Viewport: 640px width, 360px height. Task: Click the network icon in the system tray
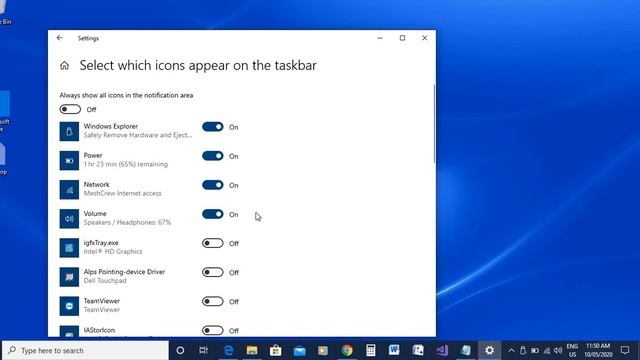click(547, 351)
